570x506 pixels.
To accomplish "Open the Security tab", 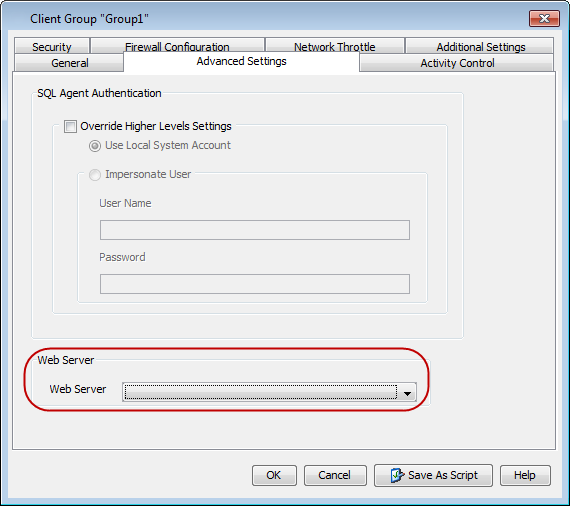I will coord(52,46).
